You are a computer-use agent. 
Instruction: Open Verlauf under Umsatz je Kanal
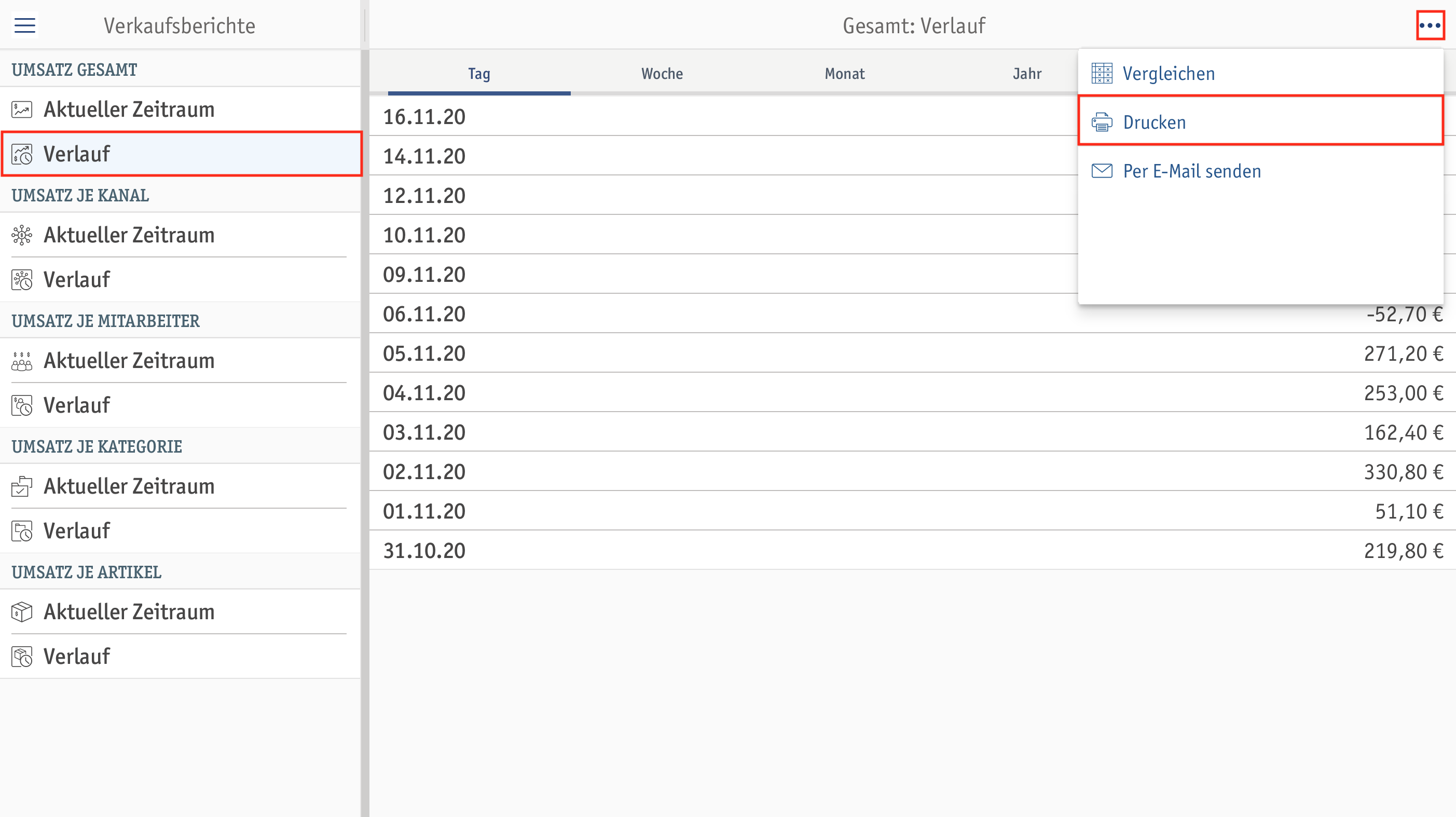(x=180, y=279)
